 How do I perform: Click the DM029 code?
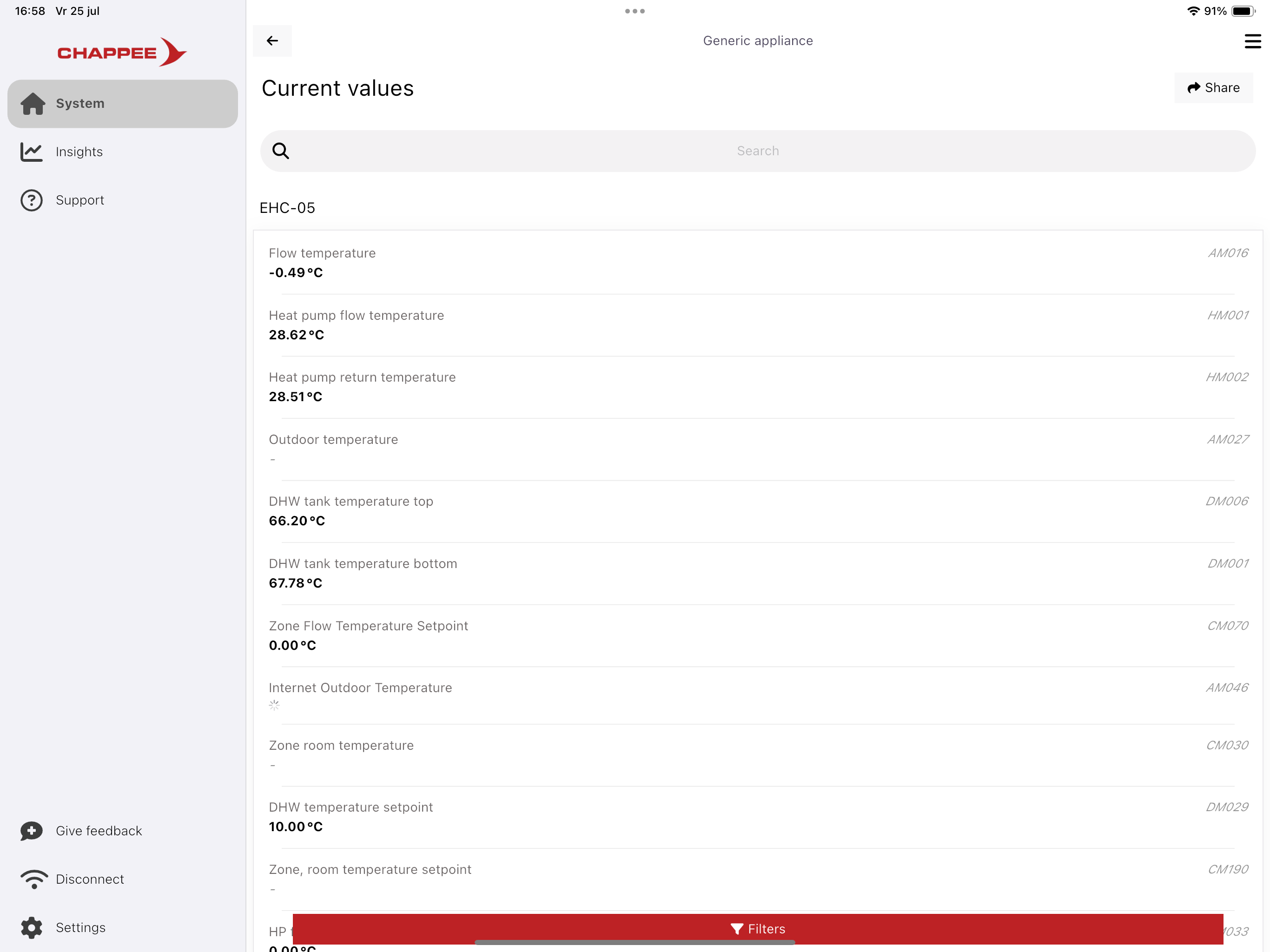tap(1227, 807)
